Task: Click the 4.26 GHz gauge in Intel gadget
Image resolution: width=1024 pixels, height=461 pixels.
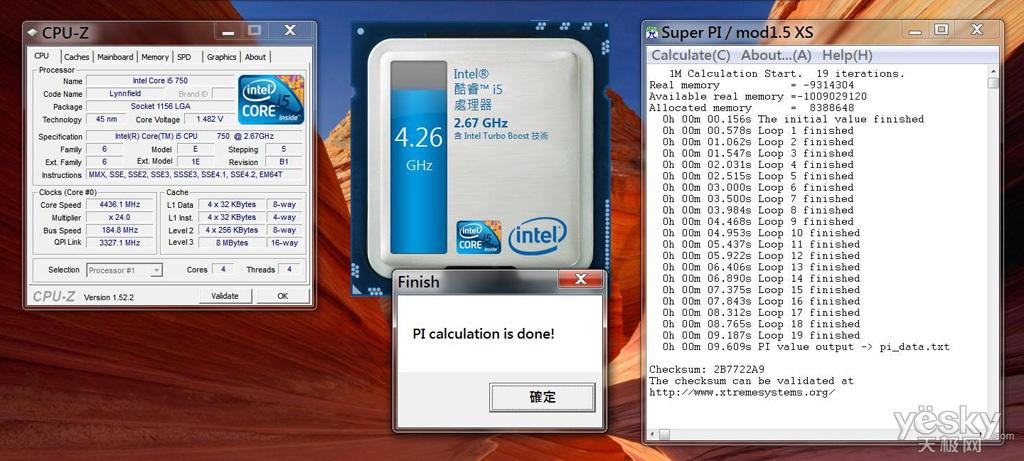Action: pyautogui.click(x=419, y=157)
